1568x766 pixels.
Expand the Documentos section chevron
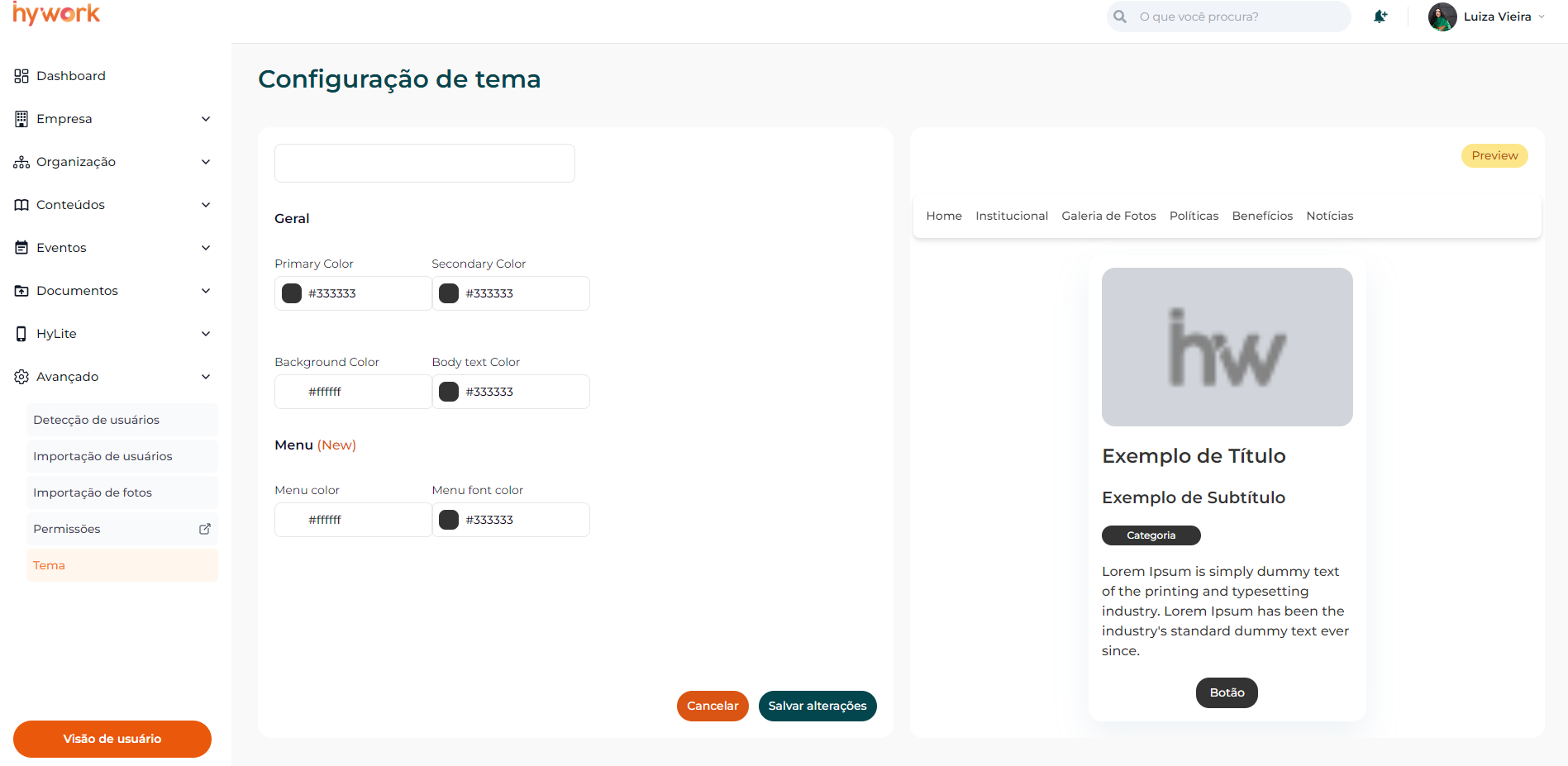pos(206,291)
